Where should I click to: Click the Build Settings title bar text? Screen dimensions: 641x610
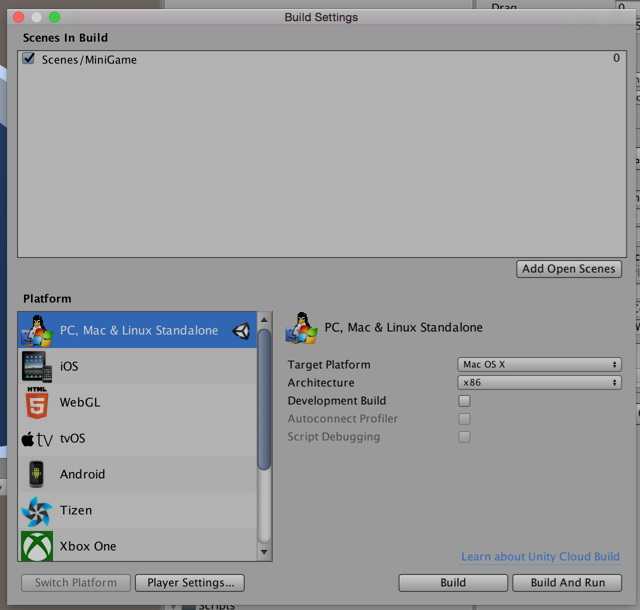(x=321, y=17)
